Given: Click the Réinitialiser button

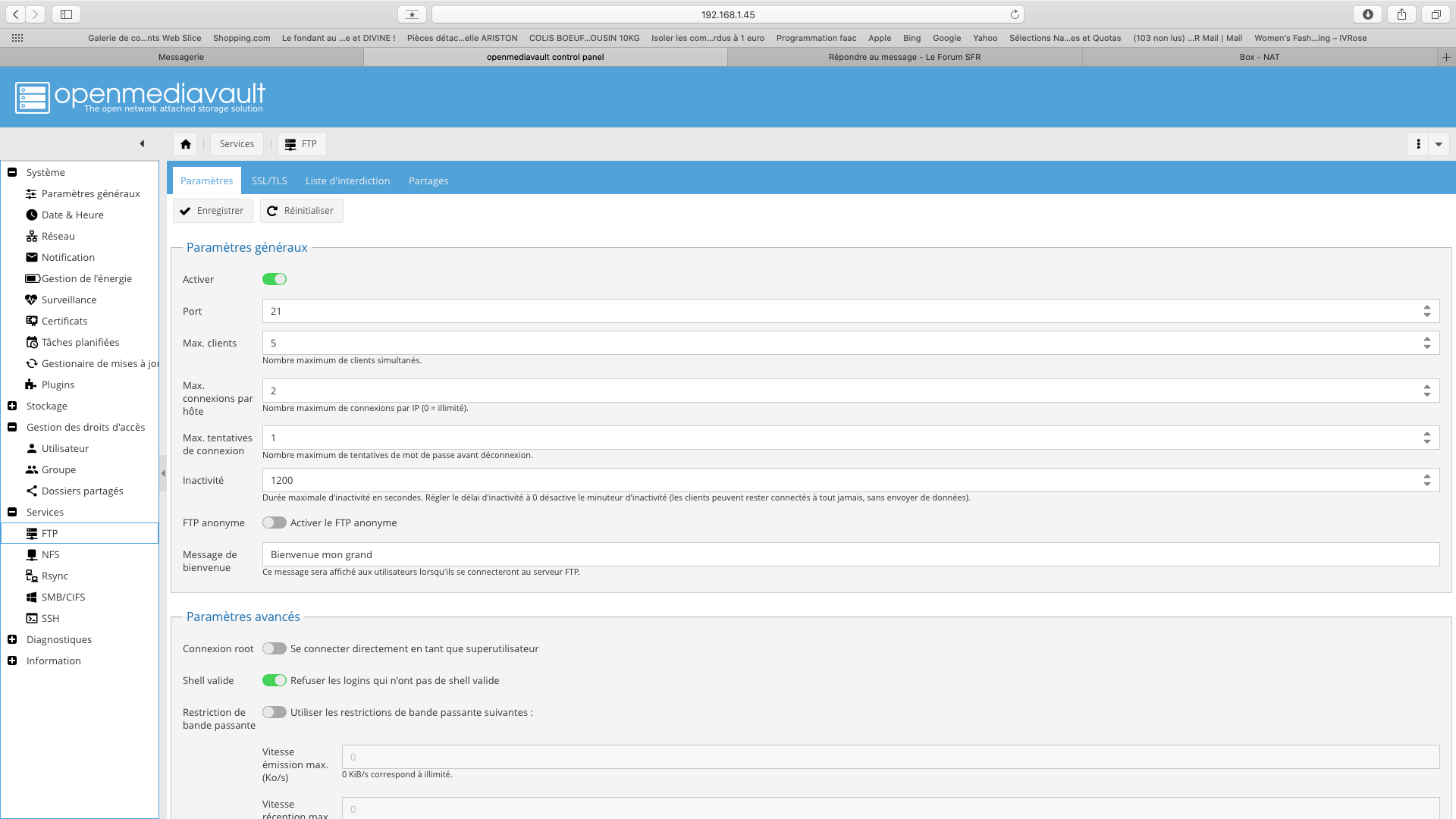Looking at the screenshot, I should 301,211.
